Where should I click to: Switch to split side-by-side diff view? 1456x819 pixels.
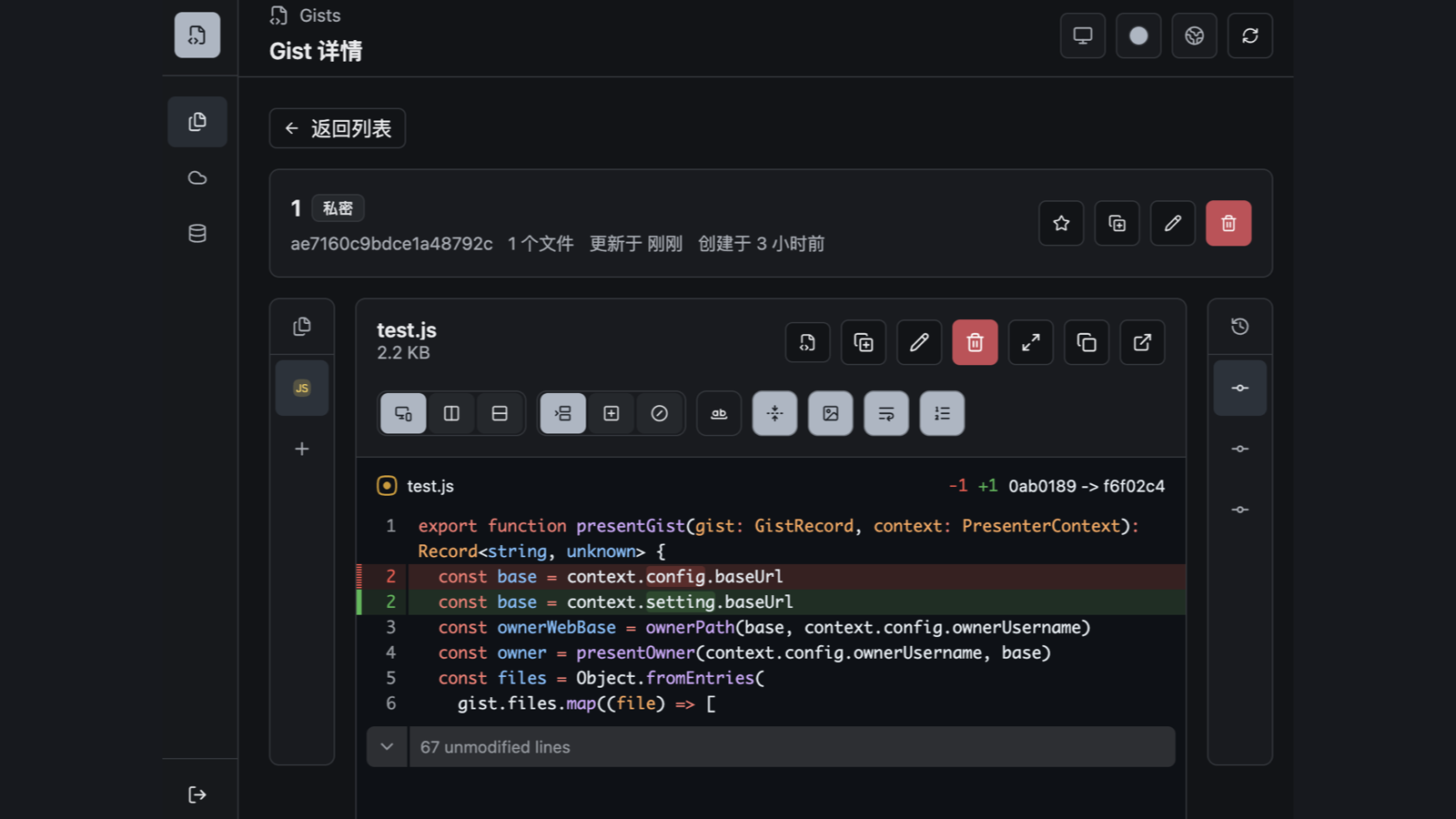pyautogui.click(x=451, y=413)
